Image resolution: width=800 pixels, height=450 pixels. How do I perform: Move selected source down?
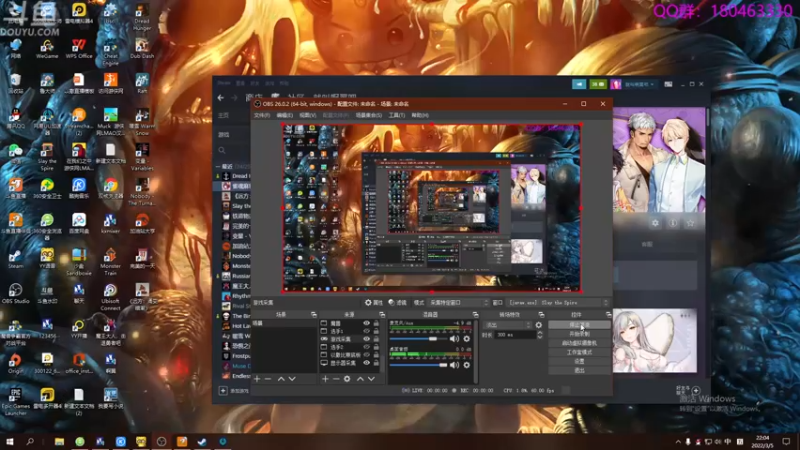[371, 379]
